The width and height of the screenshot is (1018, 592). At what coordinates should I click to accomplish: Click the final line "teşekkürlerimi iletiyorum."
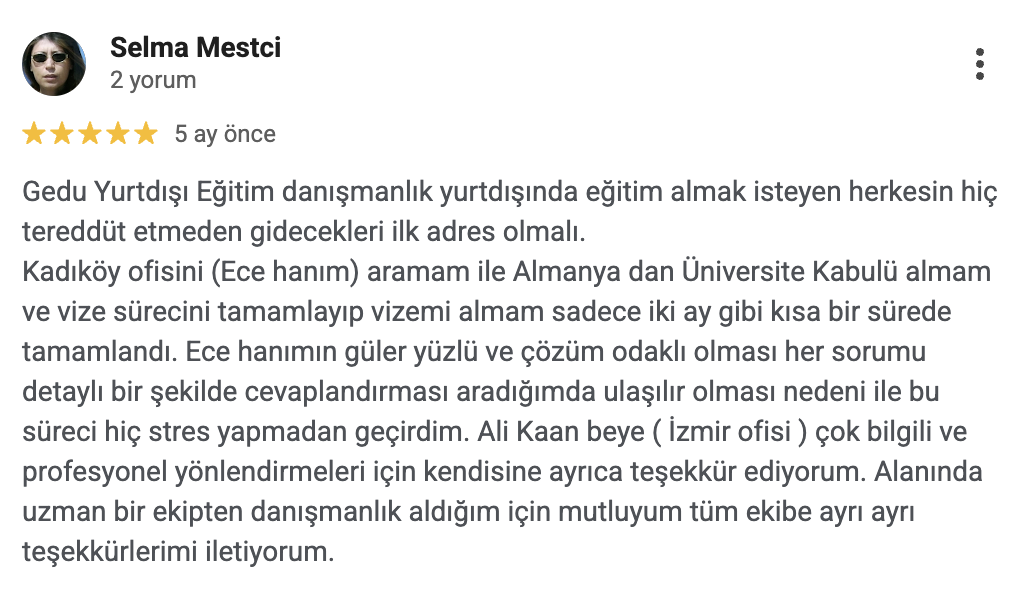(x=177, y=551)
